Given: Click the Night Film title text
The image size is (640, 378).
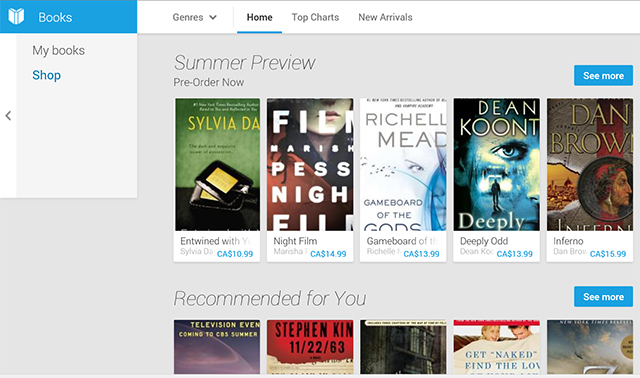Looking at the screenshot, I should pos(295,241).
